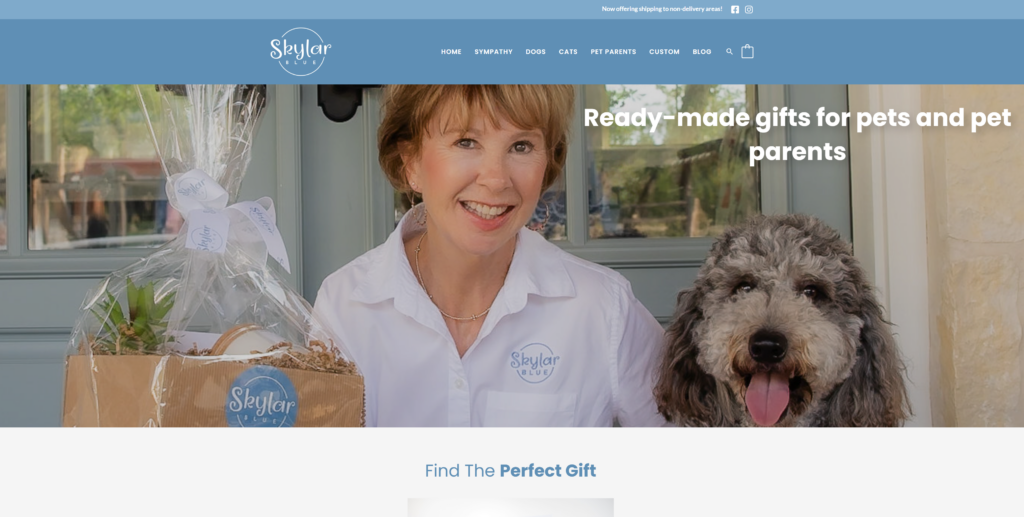Open the Dogs menu item
1024x517 pixels.
(x=536, y=52)
